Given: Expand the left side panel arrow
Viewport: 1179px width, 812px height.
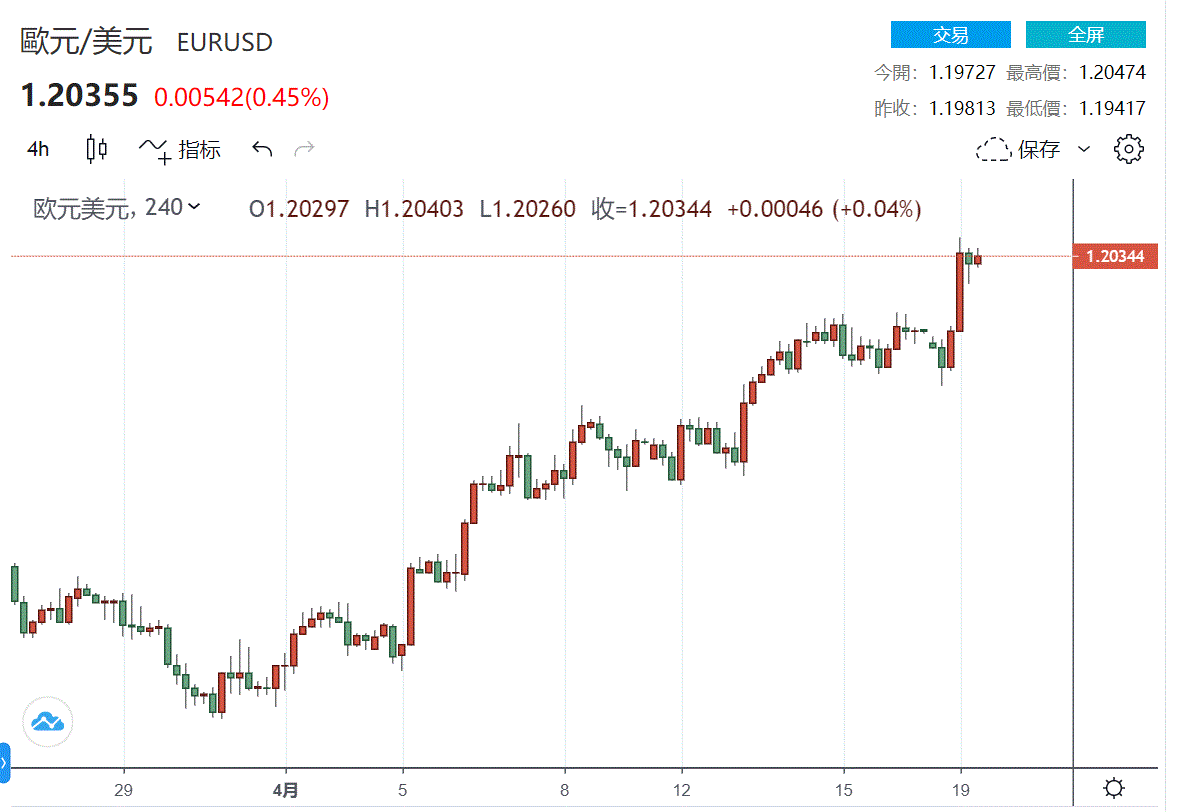Looking at the screenshot, I should [5, 762].
